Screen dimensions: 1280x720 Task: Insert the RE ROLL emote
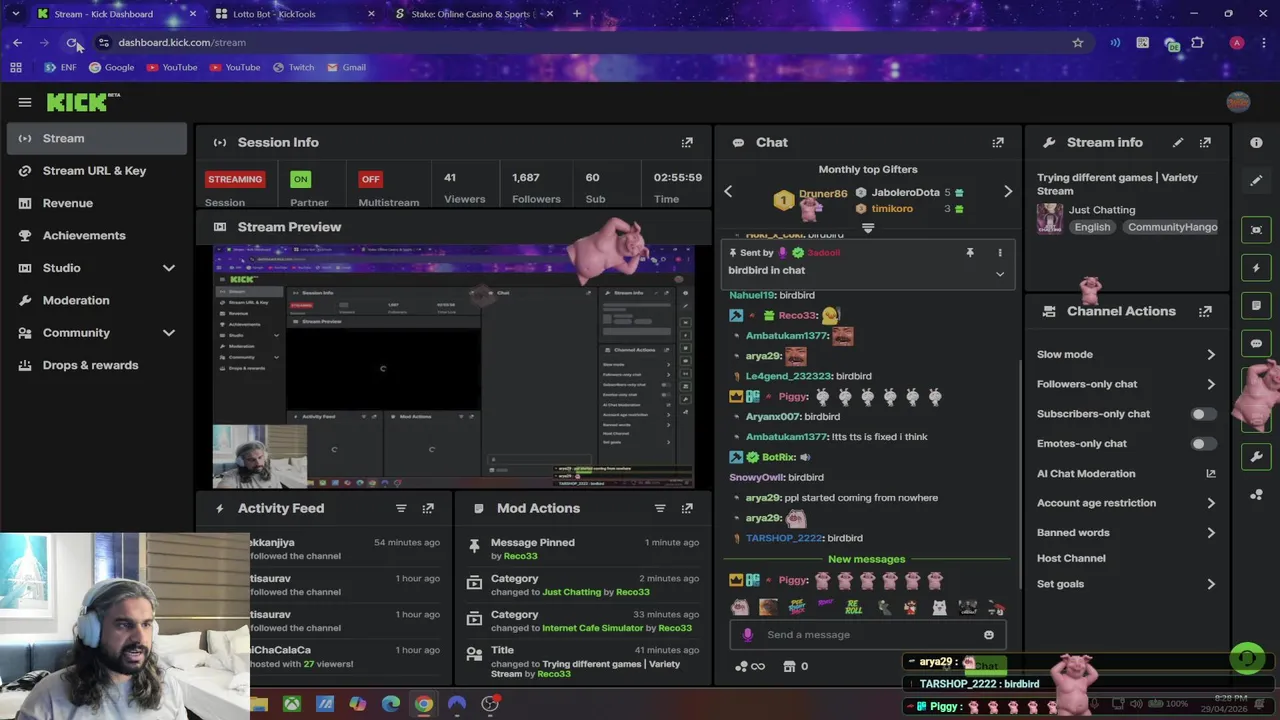[x=853, y=607]
